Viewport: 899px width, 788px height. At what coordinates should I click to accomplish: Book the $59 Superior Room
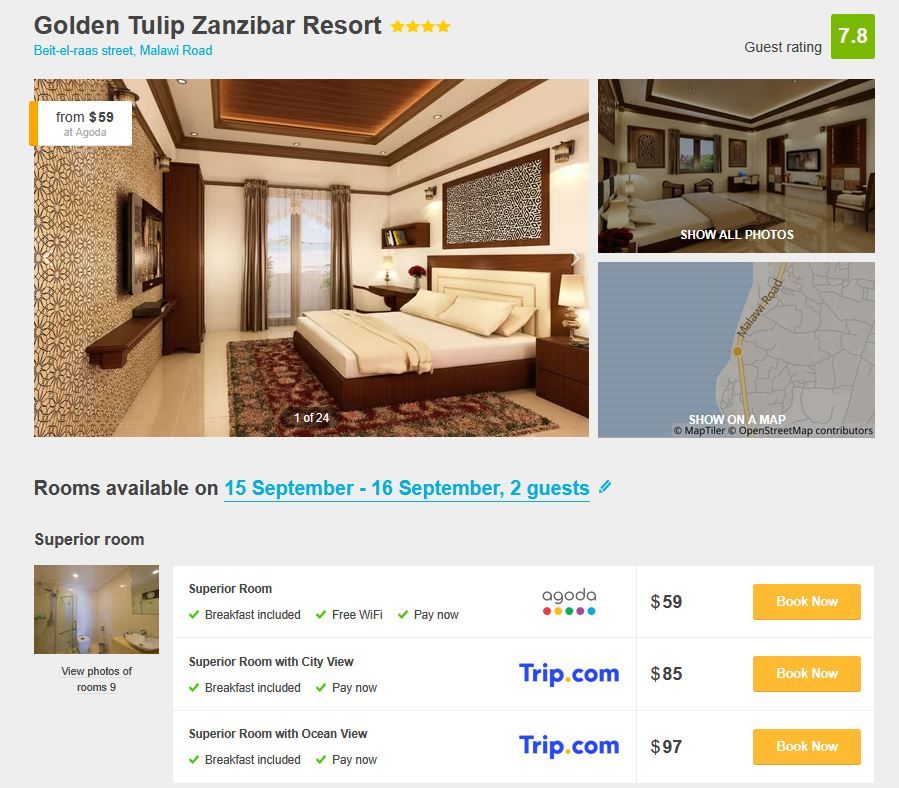pyautogui.click(x=807, y=602)
